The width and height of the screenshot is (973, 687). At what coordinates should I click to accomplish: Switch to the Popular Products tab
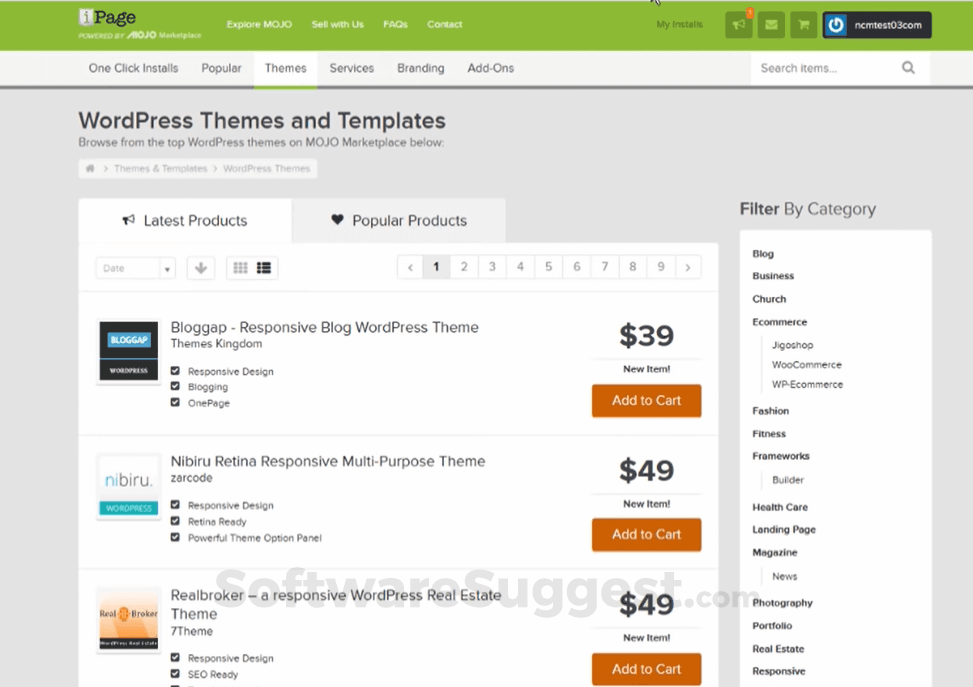[398, 220]
